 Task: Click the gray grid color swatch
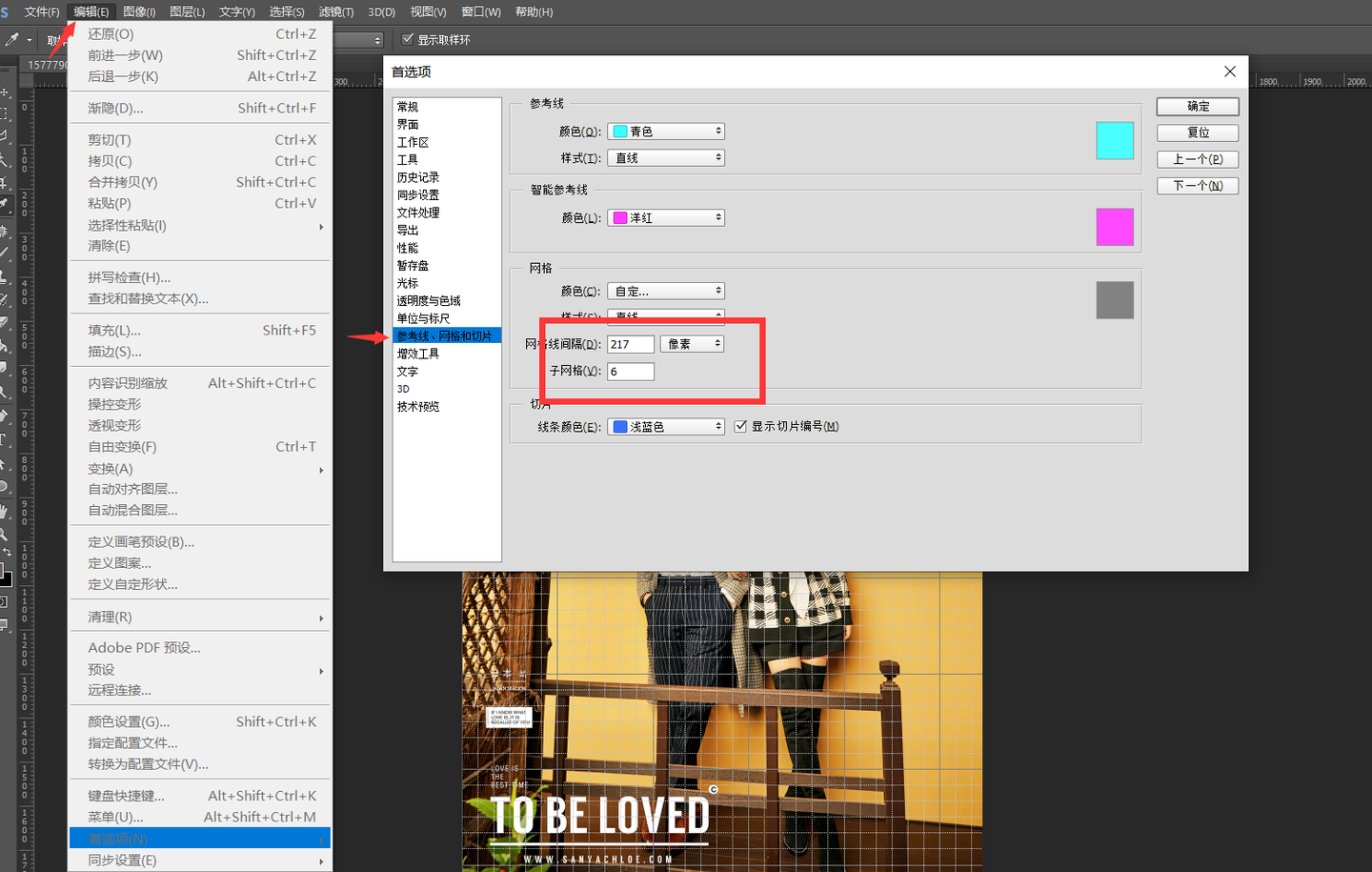pos(1115,300)
